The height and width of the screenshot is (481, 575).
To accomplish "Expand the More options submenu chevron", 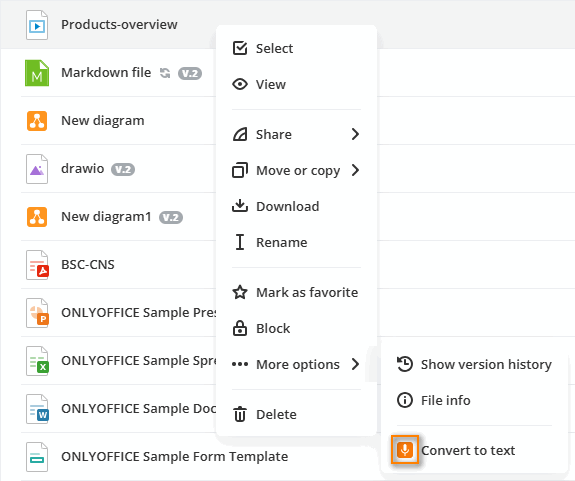I will coord(355,364).
